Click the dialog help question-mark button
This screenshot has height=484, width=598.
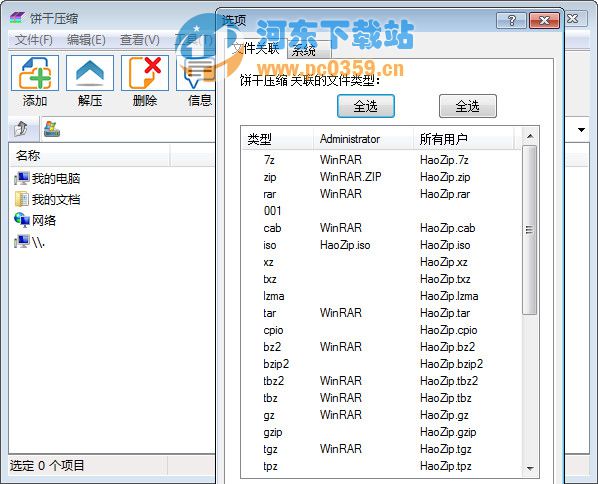511,20
